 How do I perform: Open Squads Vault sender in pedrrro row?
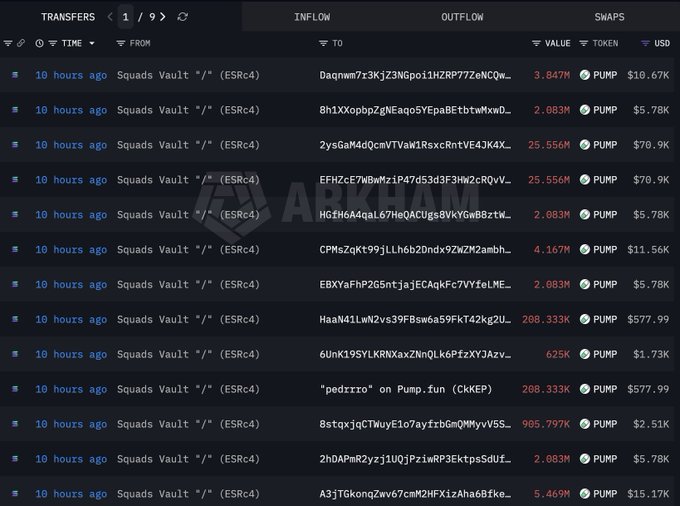click(x=188, y=389)
